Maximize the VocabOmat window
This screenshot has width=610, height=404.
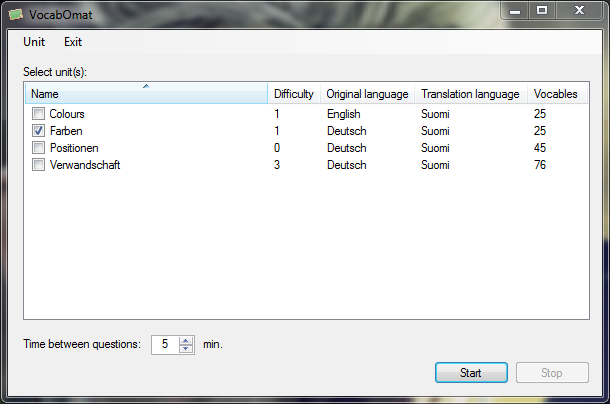point(542,11)
